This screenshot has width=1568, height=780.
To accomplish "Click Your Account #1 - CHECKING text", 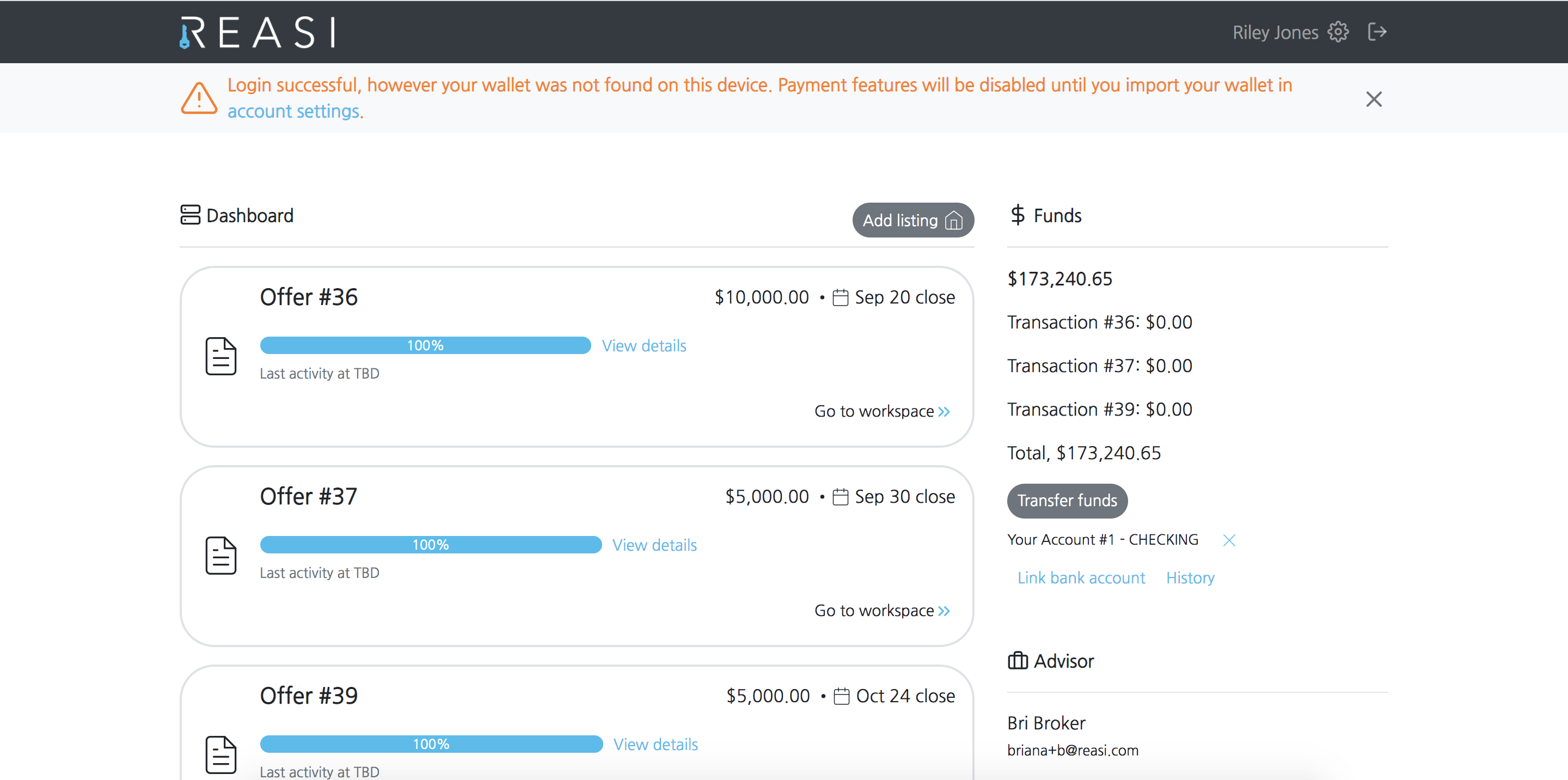I will pos(1102,540).
